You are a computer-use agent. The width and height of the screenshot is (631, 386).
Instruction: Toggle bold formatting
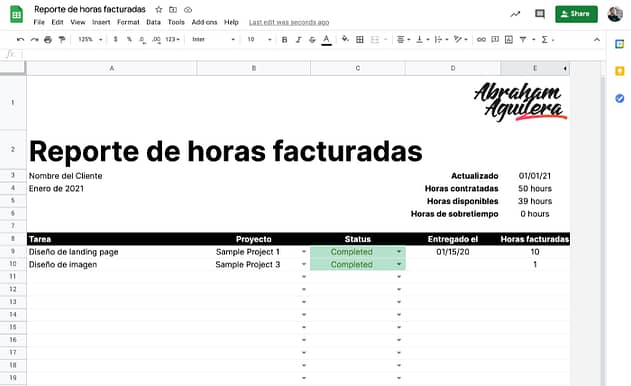[x=285, y=39]
